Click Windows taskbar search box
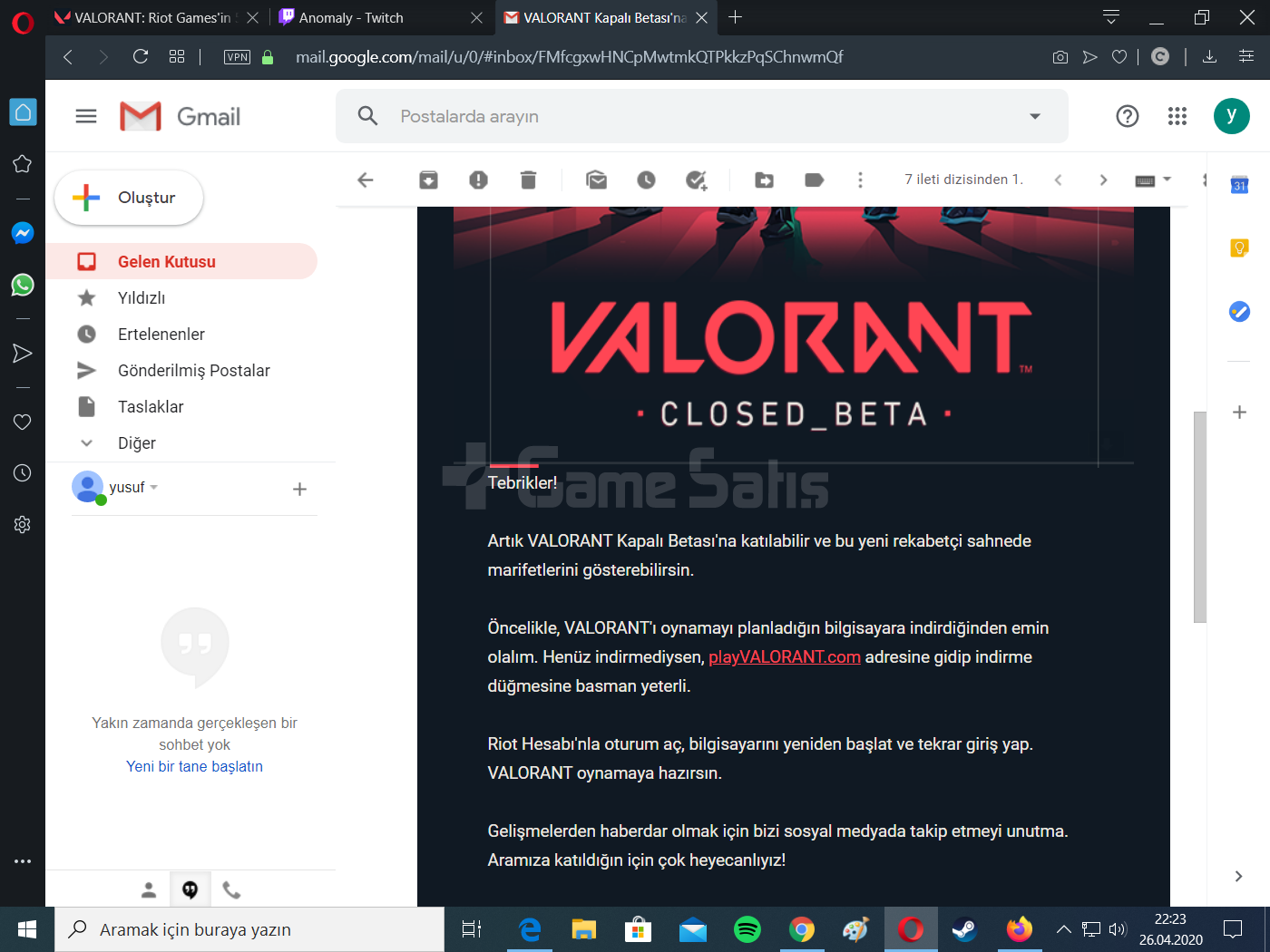 (x=249, y=929)
